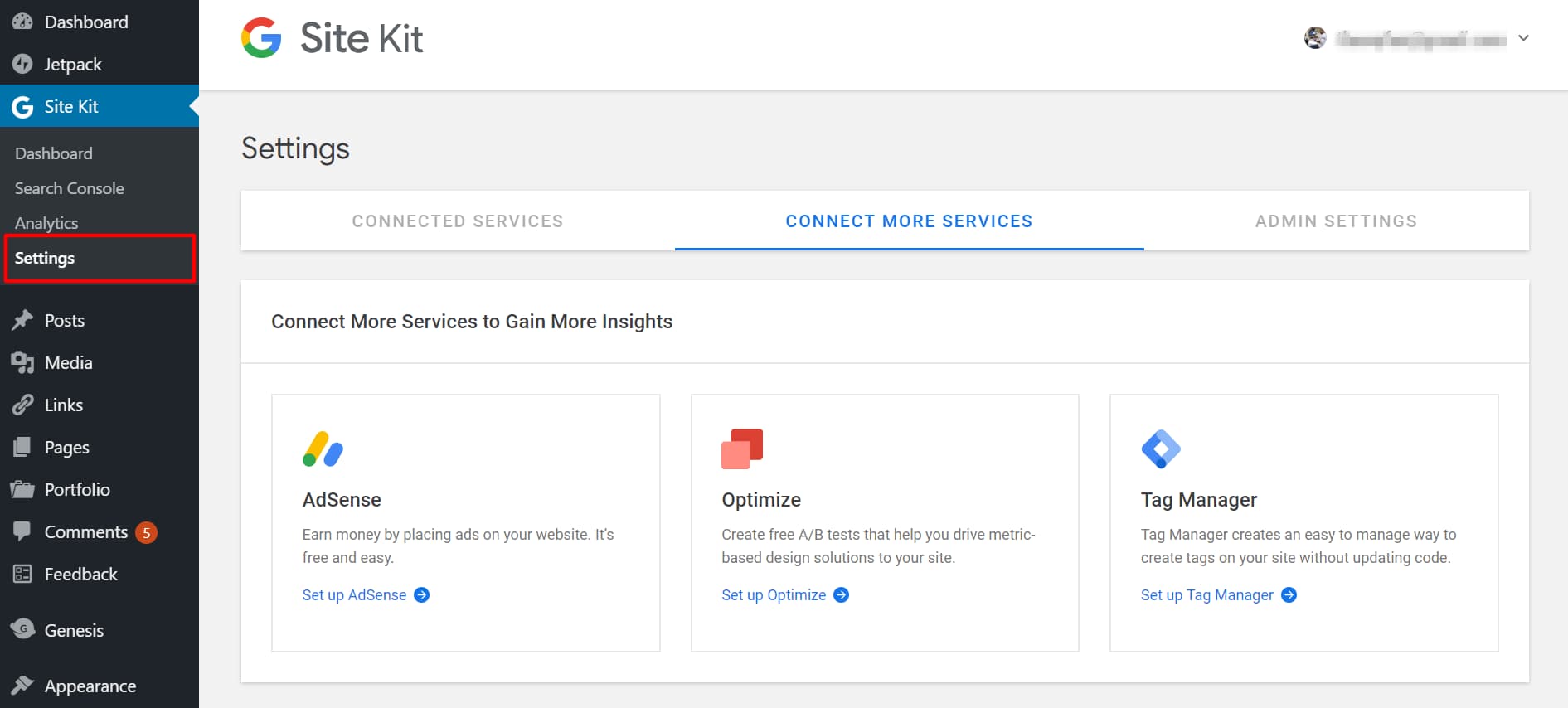Image resolution: width=1568 pixels, height=708 pixels.
Task: Click the Tag Manager diamond icon
Action: point(1161,449)
